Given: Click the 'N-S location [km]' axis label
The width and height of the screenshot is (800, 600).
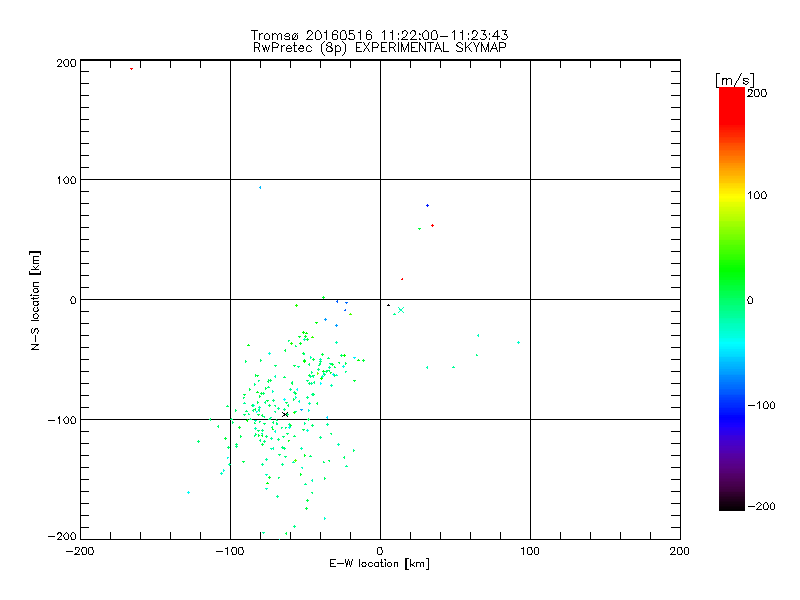Looking at the screenshot, I should click(35, 300).
